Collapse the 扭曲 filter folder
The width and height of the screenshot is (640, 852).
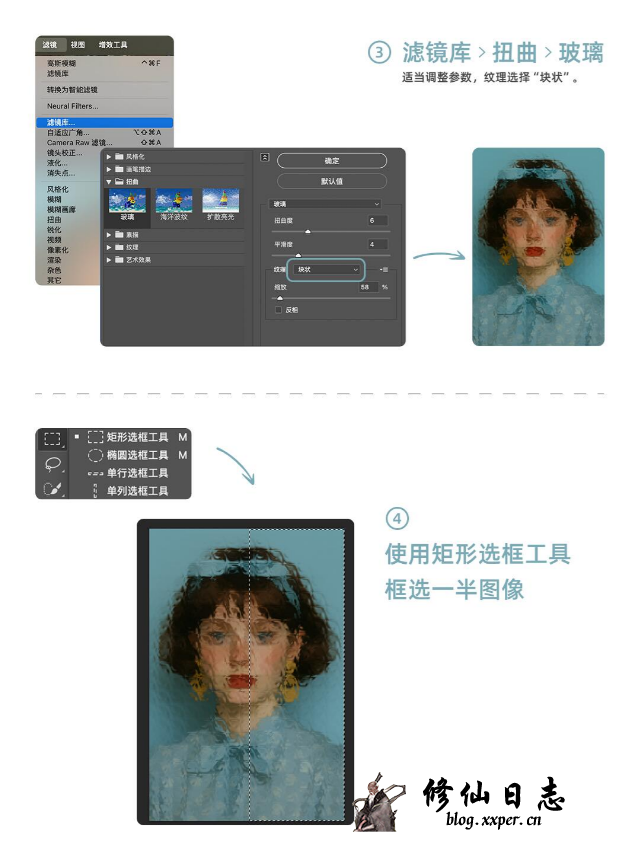109,182
